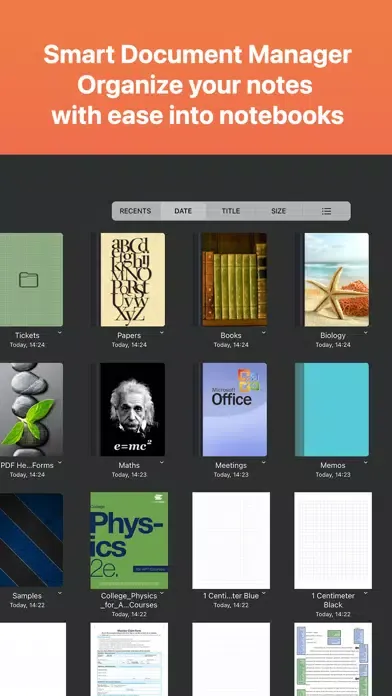This screenshot has height=696, width=392.
Task: Sort documents by SIZE
Action: [x=278, y=211]
